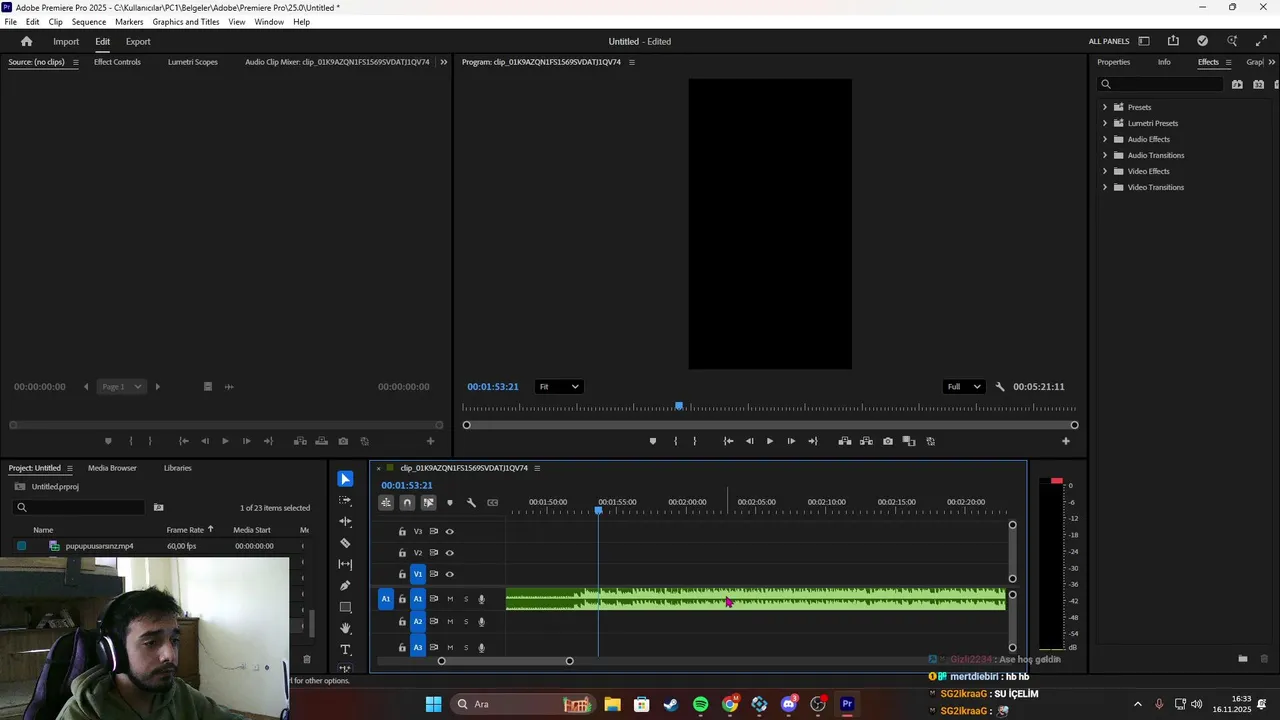Select the Hand tool

click(345, 628)
